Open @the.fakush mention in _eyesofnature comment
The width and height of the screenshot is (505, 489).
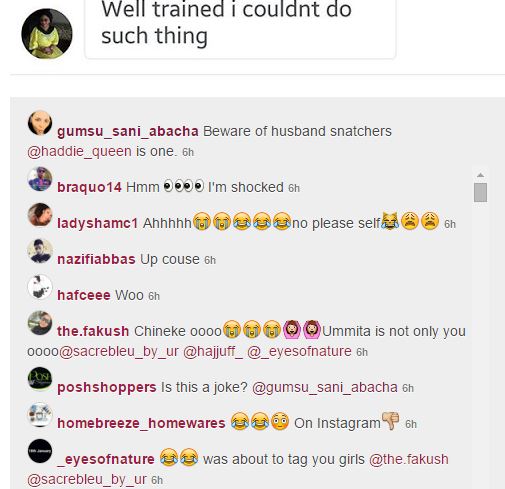click(409, 459)
